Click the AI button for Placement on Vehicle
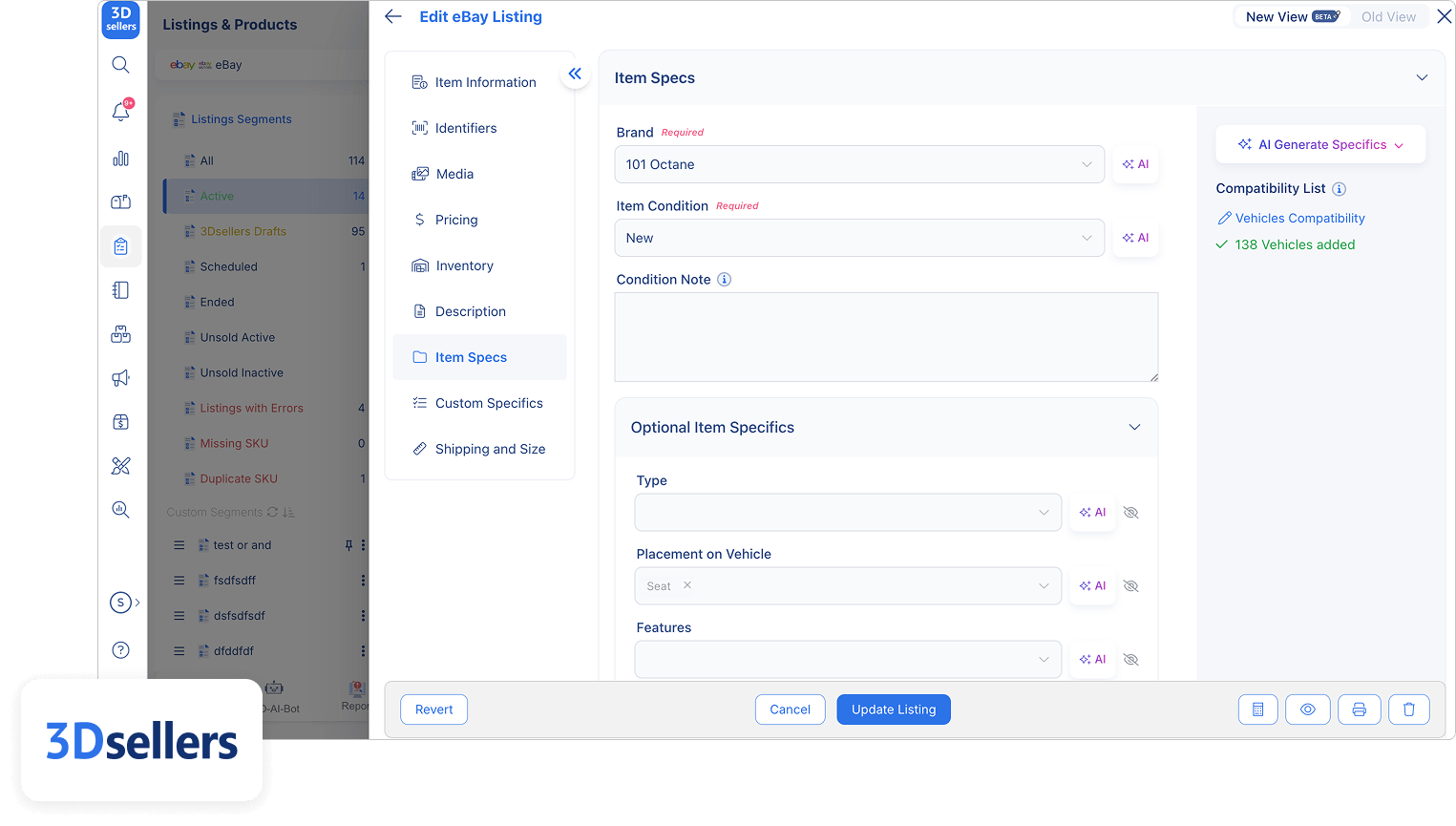Viewport: 1456px width, 826px height. [1093, 586]
